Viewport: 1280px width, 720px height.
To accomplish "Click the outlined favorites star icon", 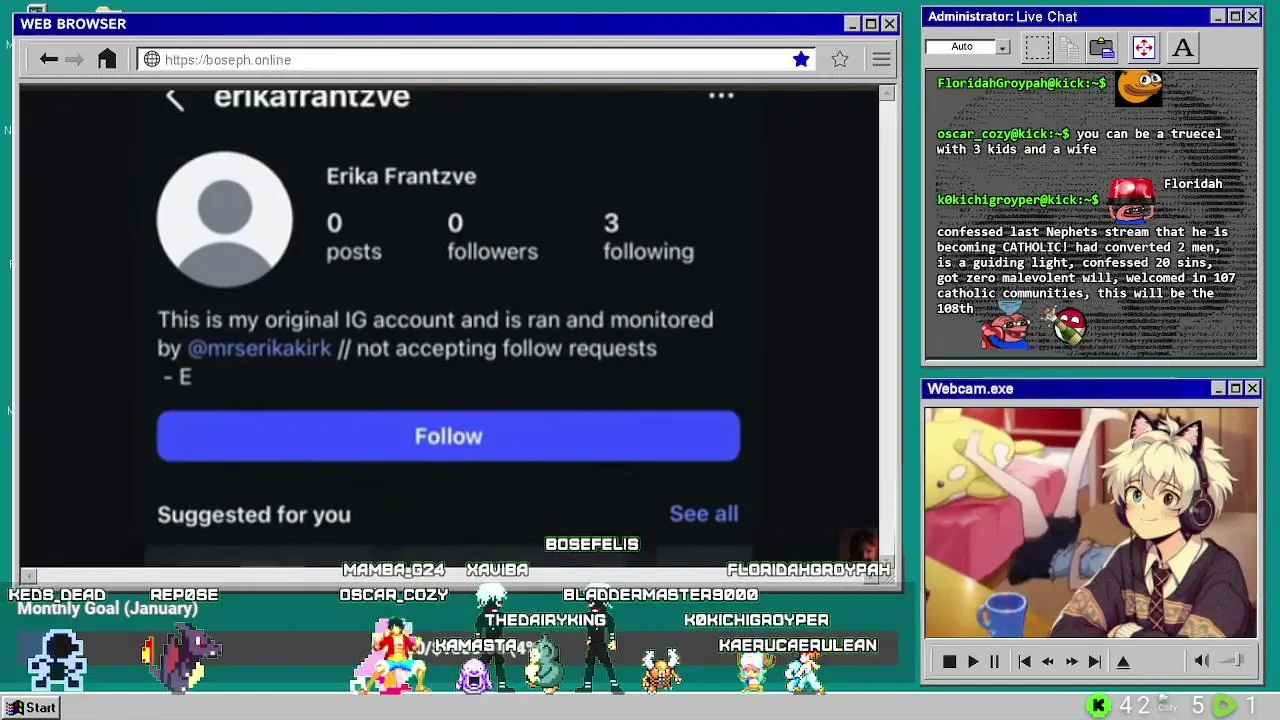I will tap(840, 59).
